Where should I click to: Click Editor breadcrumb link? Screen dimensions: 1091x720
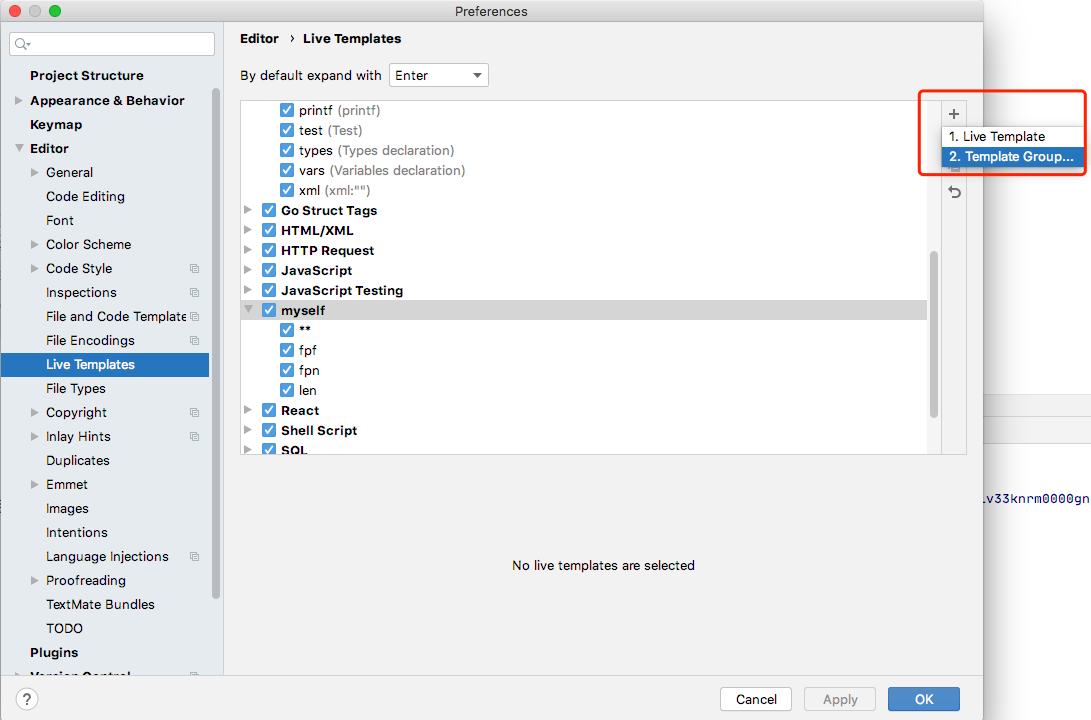(x=260, y=39)
